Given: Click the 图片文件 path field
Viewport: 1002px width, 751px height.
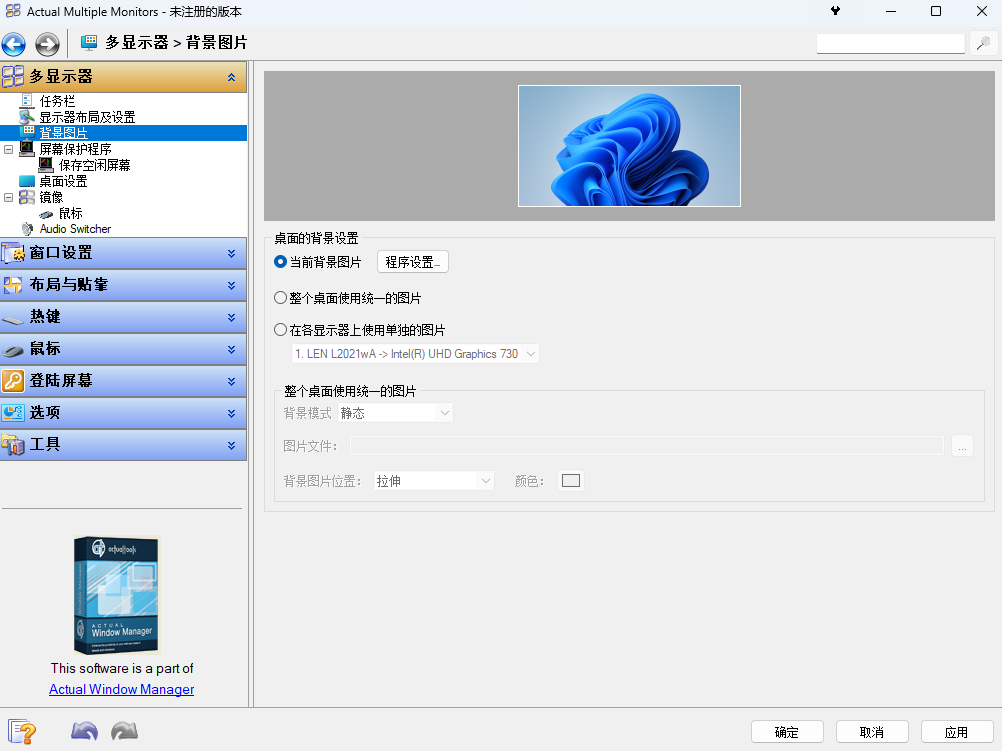Looking at the screenshot, I should [647, 446].
